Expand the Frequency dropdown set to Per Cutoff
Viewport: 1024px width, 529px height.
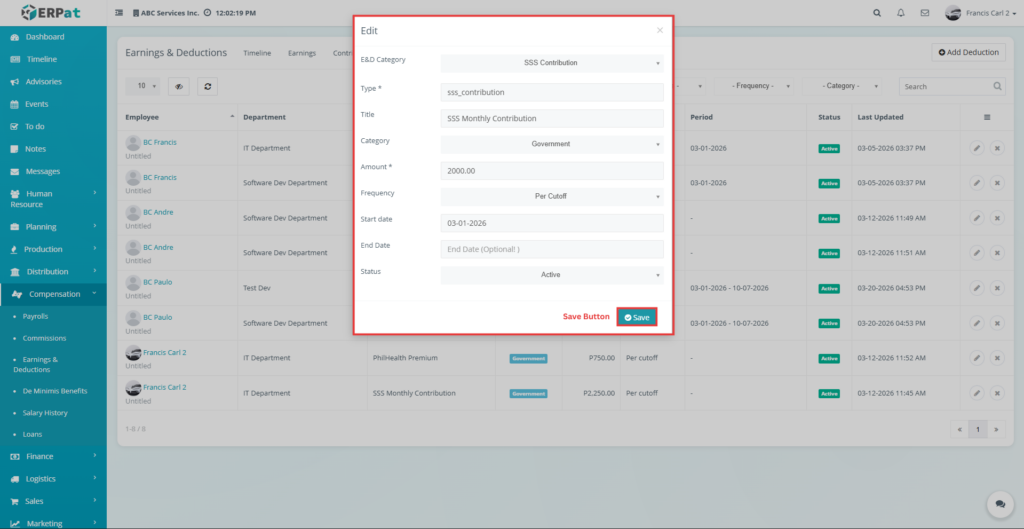(x=552, y=196)
